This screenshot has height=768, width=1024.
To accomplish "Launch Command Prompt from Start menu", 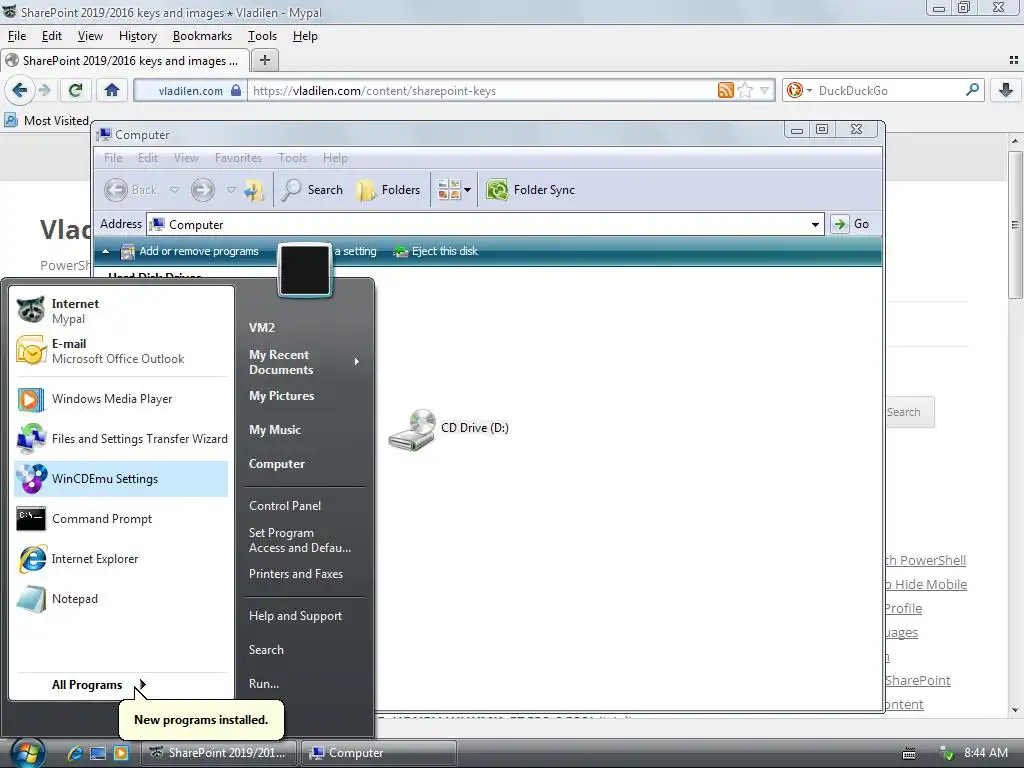I will pyautogui.click(x=121, y=519).
